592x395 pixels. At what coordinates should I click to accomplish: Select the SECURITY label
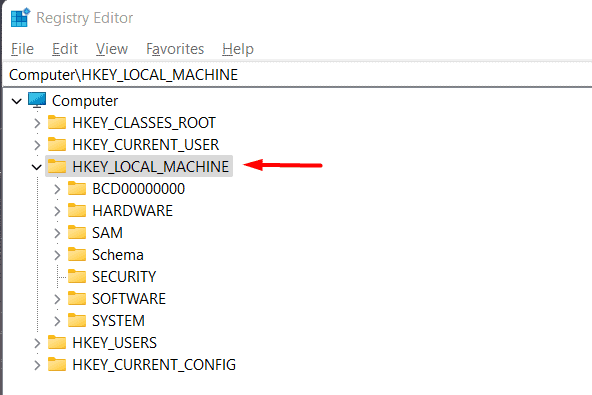click(x=124, y=277)
